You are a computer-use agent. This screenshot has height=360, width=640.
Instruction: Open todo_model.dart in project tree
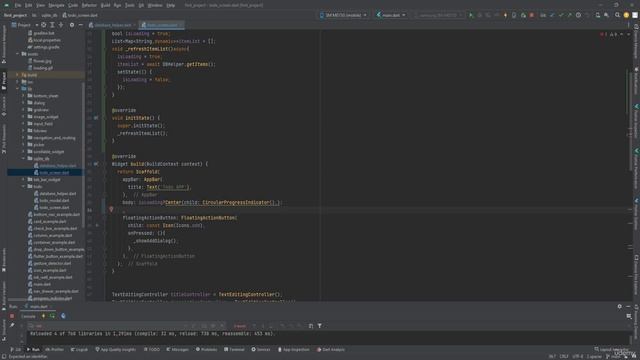pyautogui.click(x=54, y=200)
